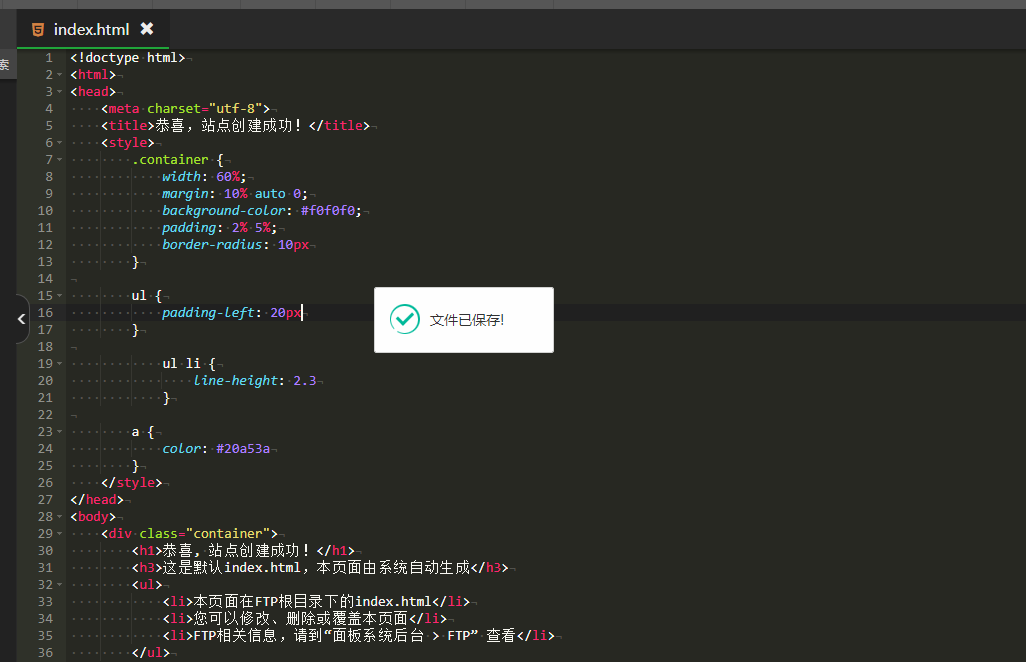Click line number 16 in the gutter

[x=45, y=313]
